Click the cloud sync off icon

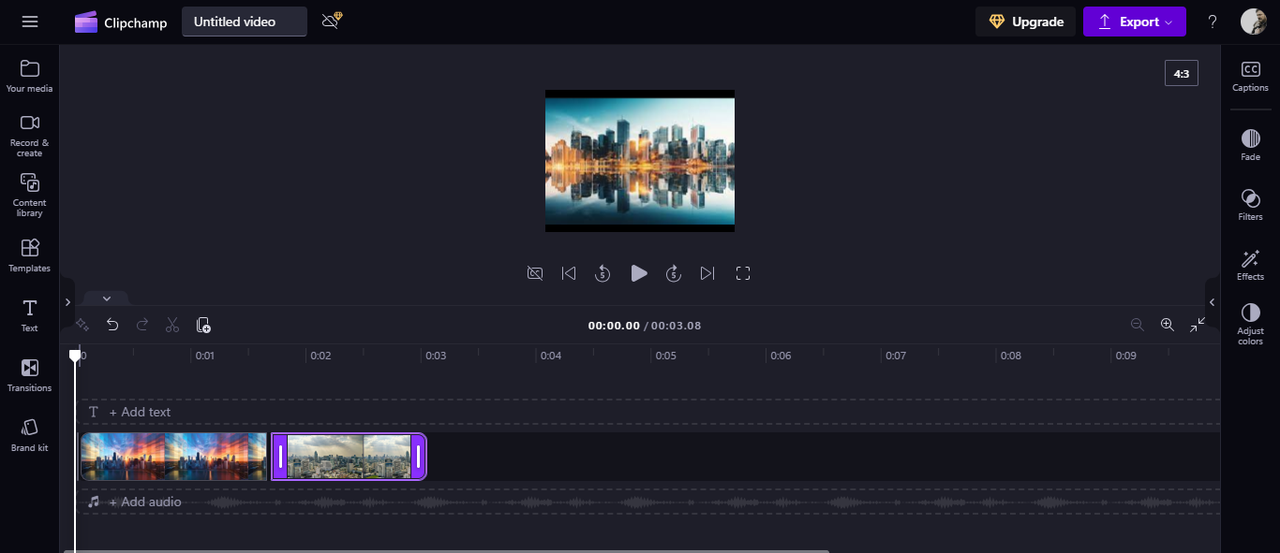pos(332,21)
